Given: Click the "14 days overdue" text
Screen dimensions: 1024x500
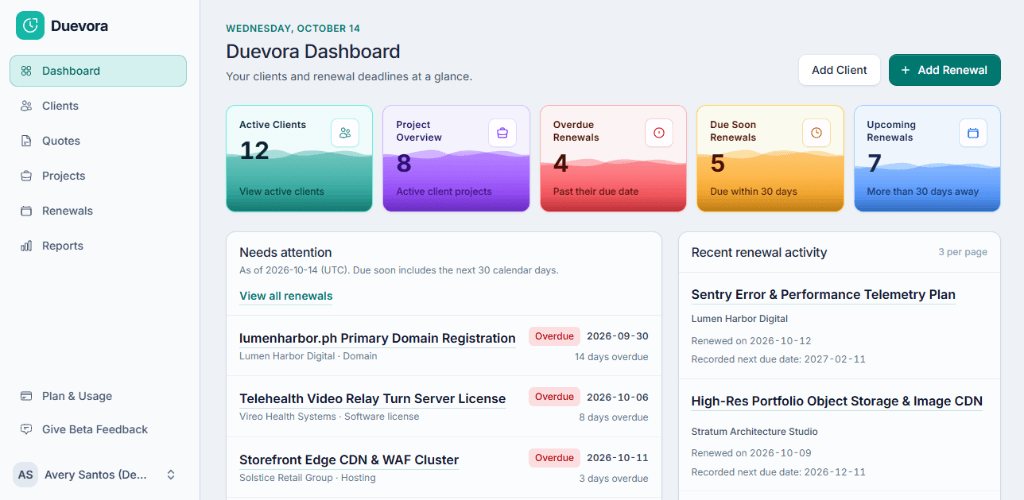Looking at the screenshot, I should (612, 357).
